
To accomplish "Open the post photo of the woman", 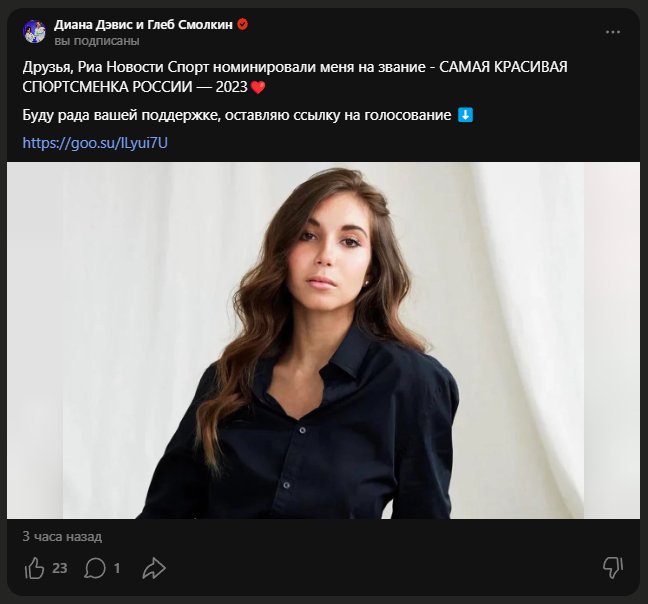I will [323, 340].
